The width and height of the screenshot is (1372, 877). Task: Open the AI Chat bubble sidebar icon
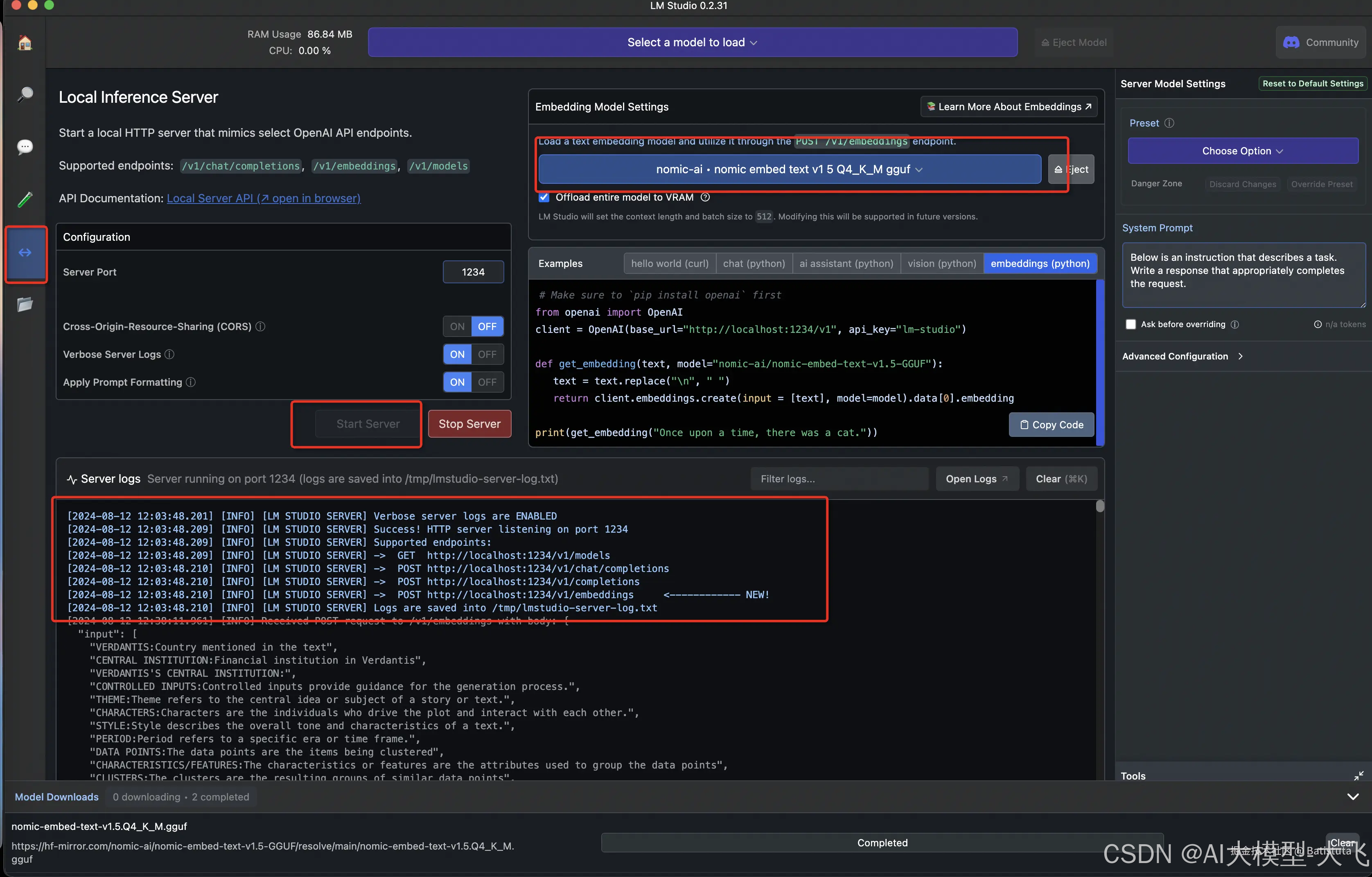coord(25,147)
